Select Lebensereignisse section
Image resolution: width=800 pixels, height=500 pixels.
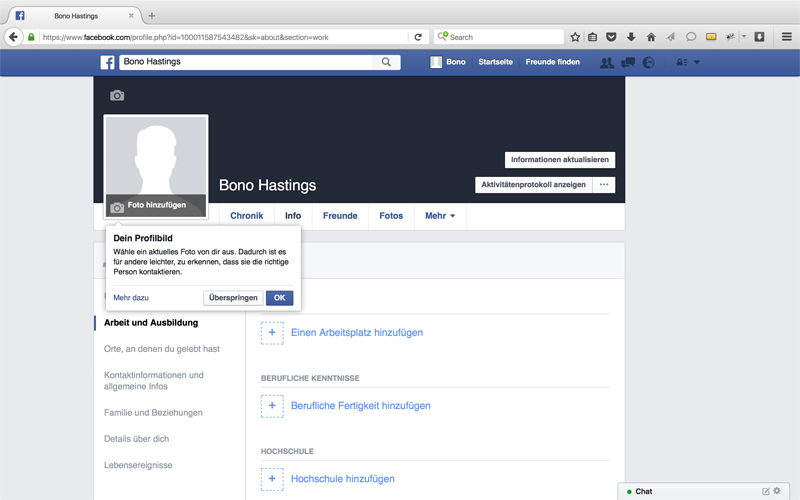(138, 465)
